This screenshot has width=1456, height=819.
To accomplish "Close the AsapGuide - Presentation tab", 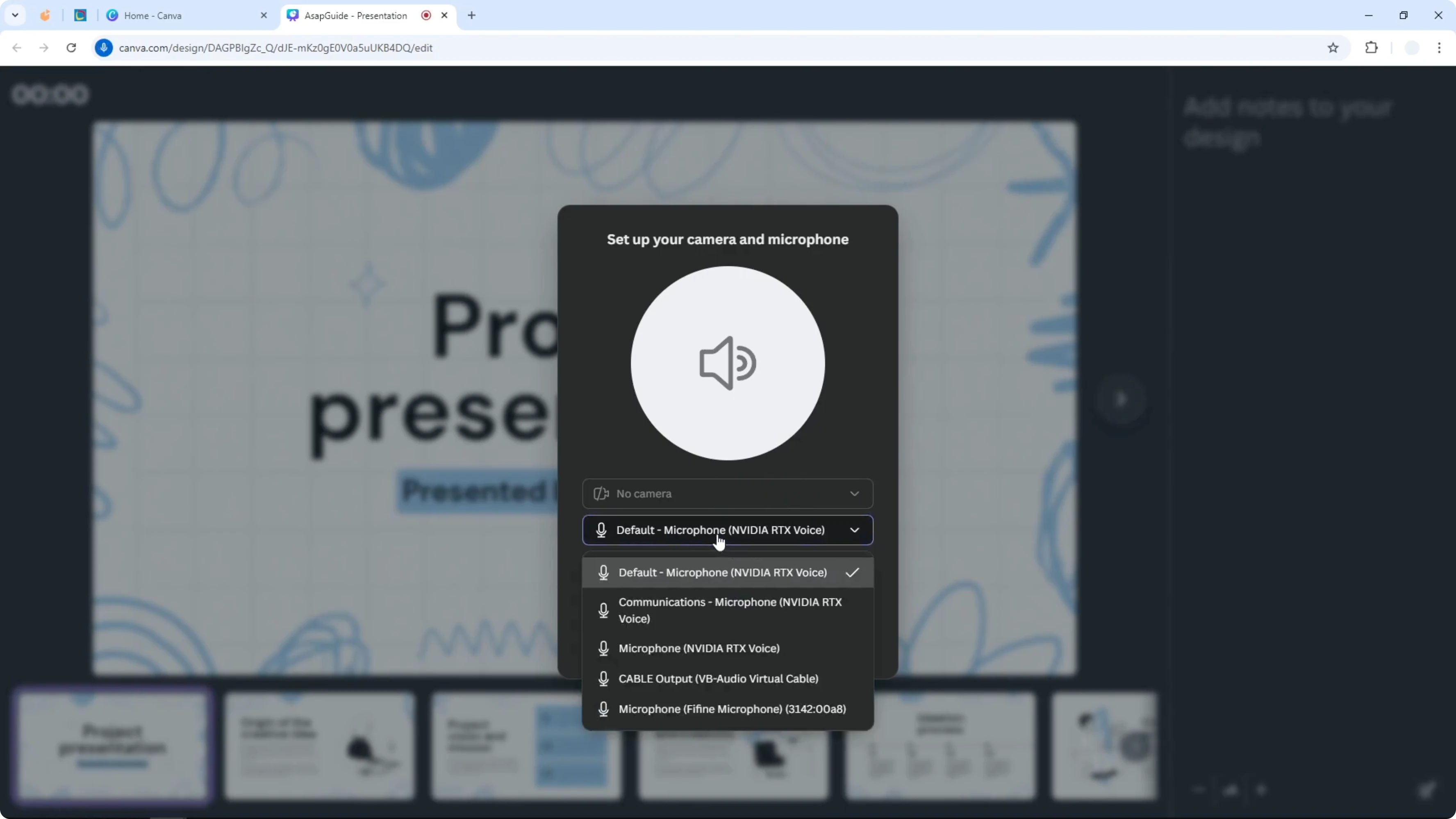I will [x=444, y=15].
